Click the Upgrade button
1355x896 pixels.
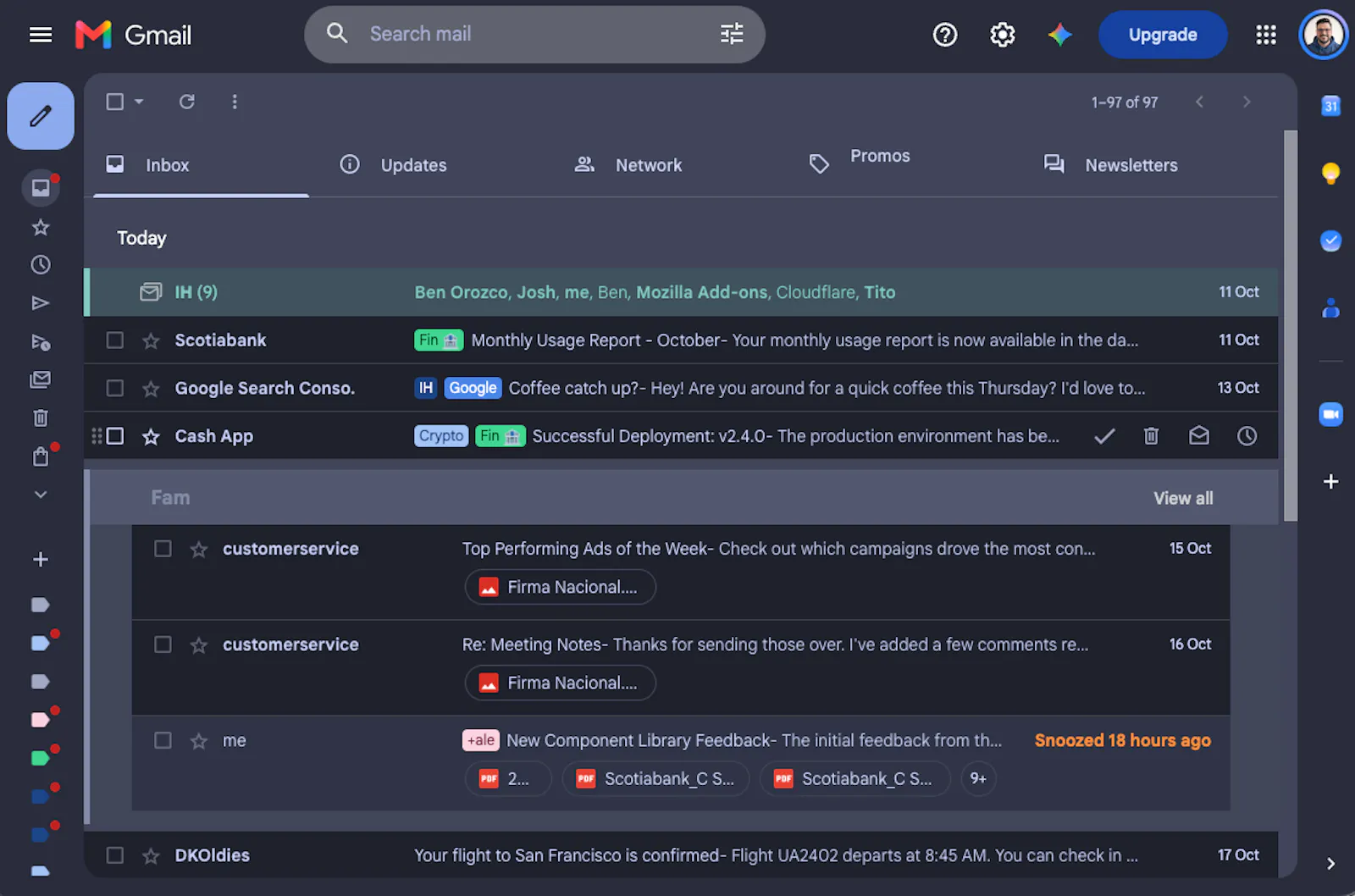[x=1163, y=35]
